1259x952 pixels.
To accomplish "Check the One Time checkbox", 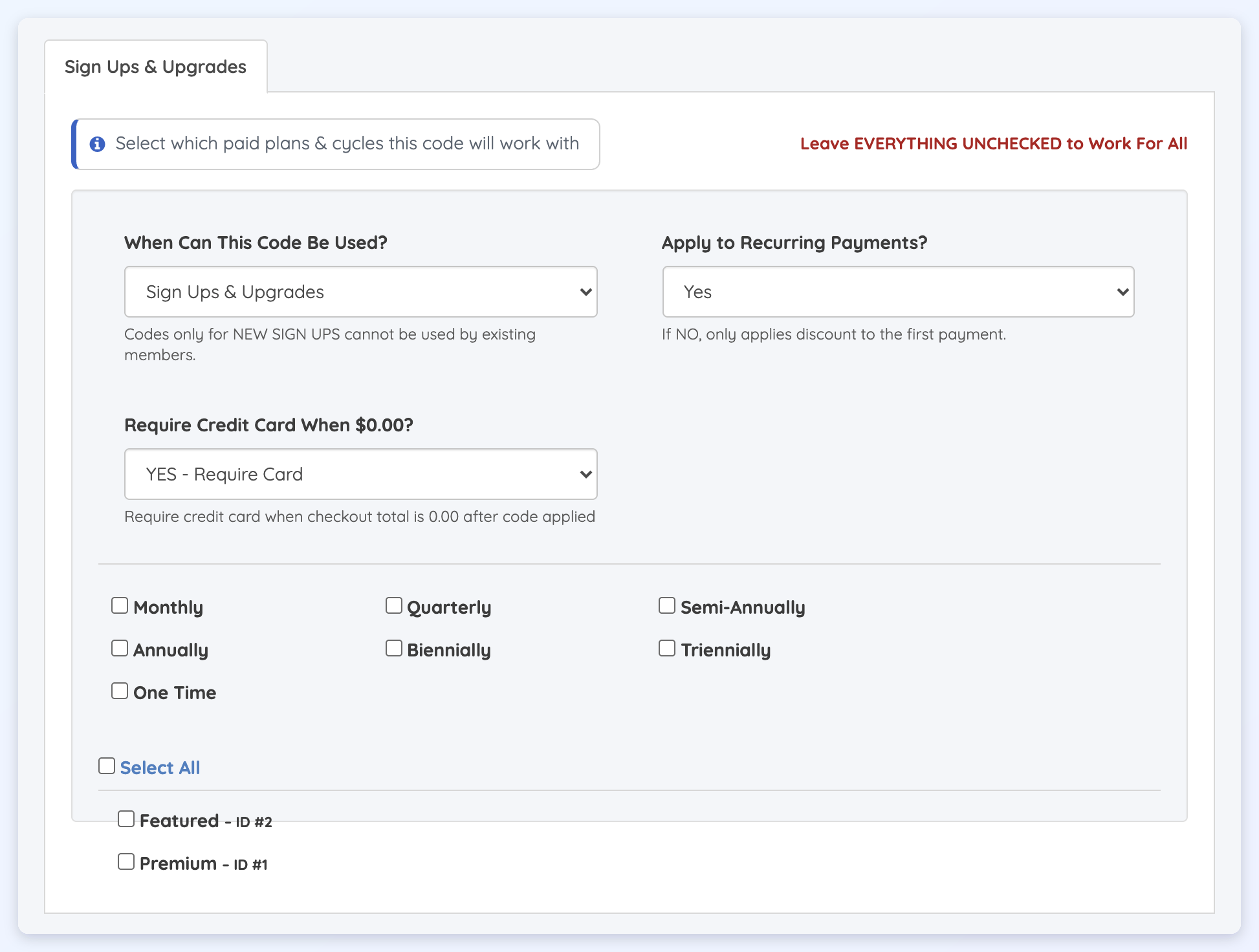I will coord(120,691).
